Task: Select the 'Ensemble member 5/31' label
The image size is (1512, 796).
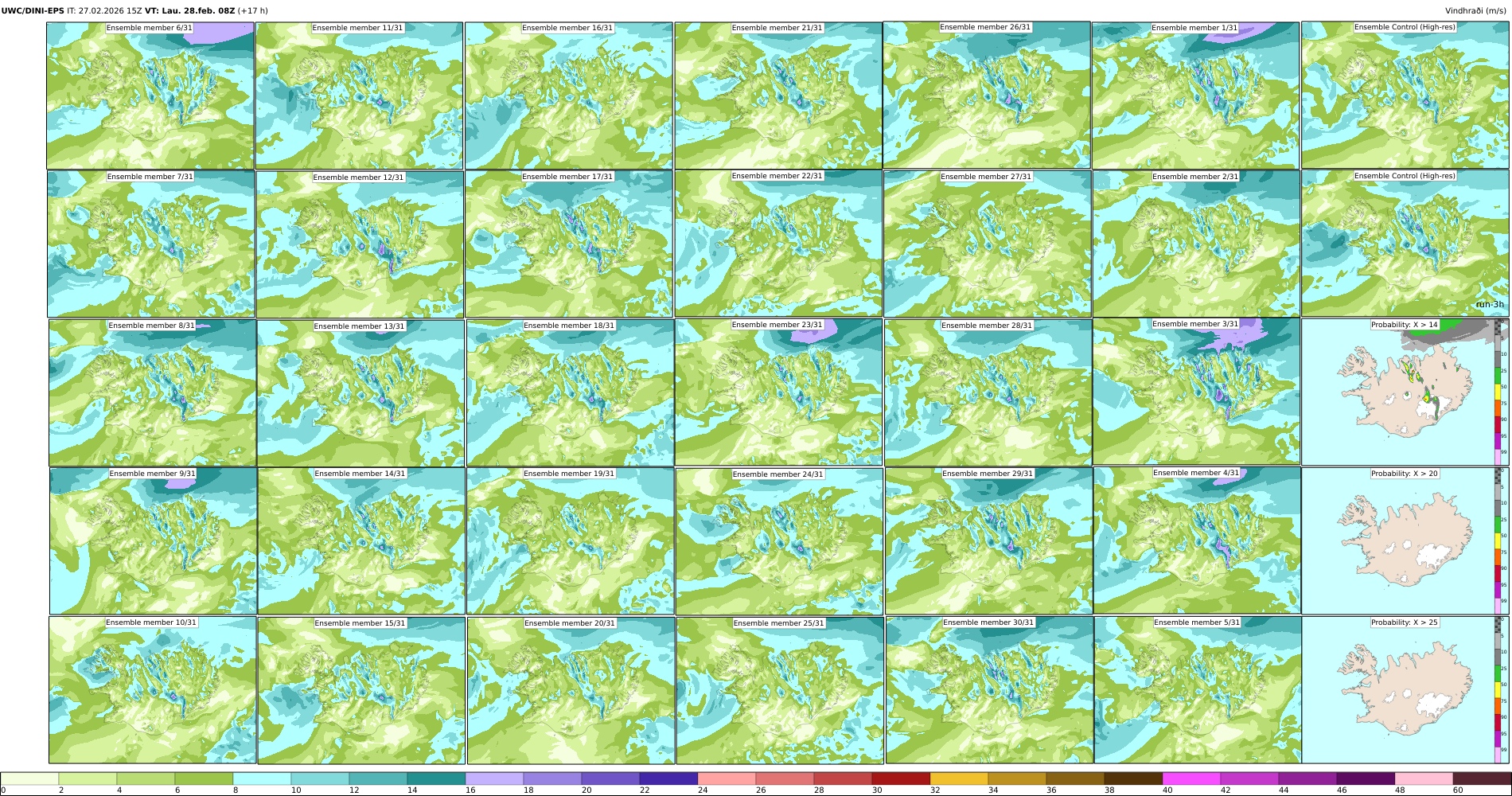Action: coord(1197,622)
